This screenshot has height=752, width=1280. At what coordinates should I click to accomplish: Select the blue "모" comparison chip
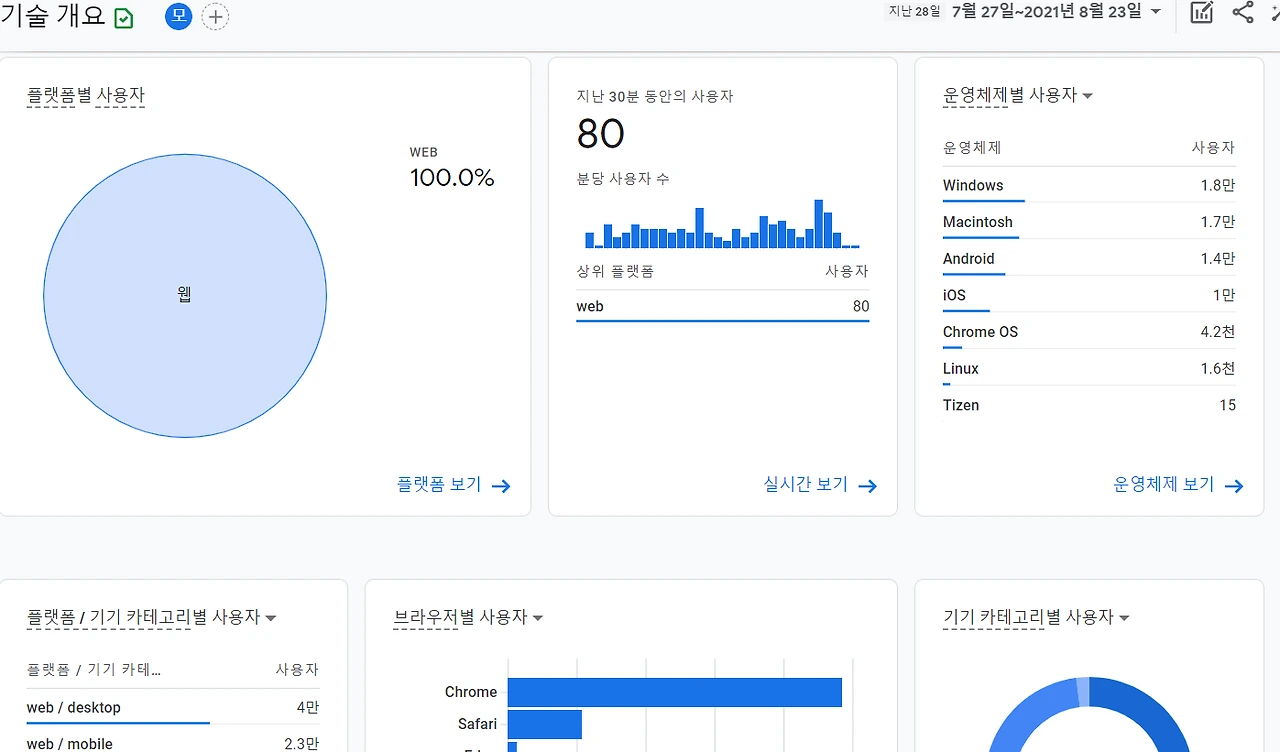point(178,16)
